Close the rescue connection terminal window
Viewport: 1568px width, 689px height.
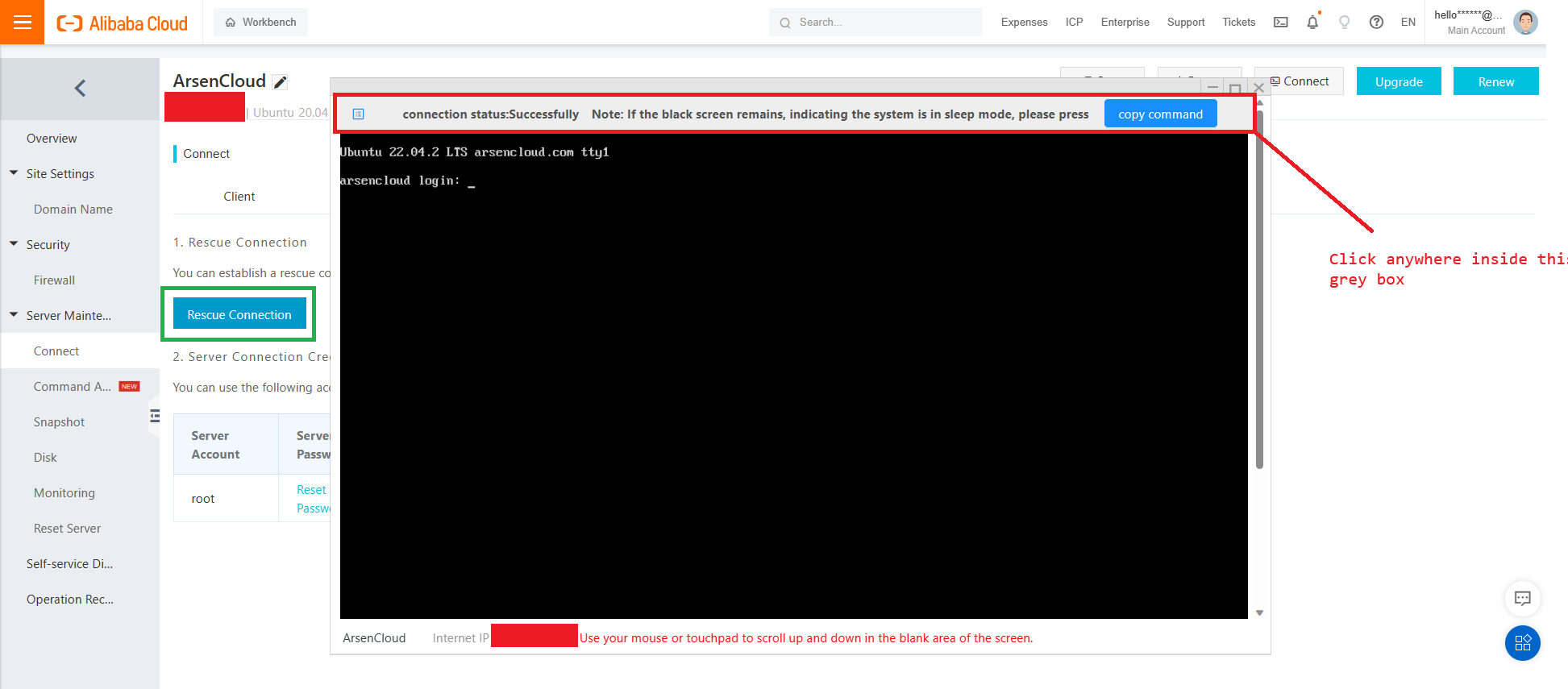pos(1258,87)
